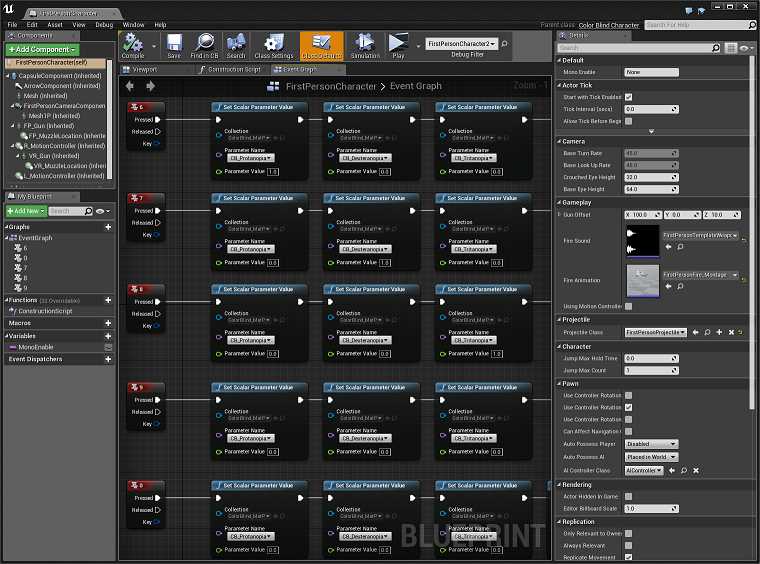Browse to AI Controller Class asset
The height and width of the screenshot is (564, 760).
click(684, 470)
